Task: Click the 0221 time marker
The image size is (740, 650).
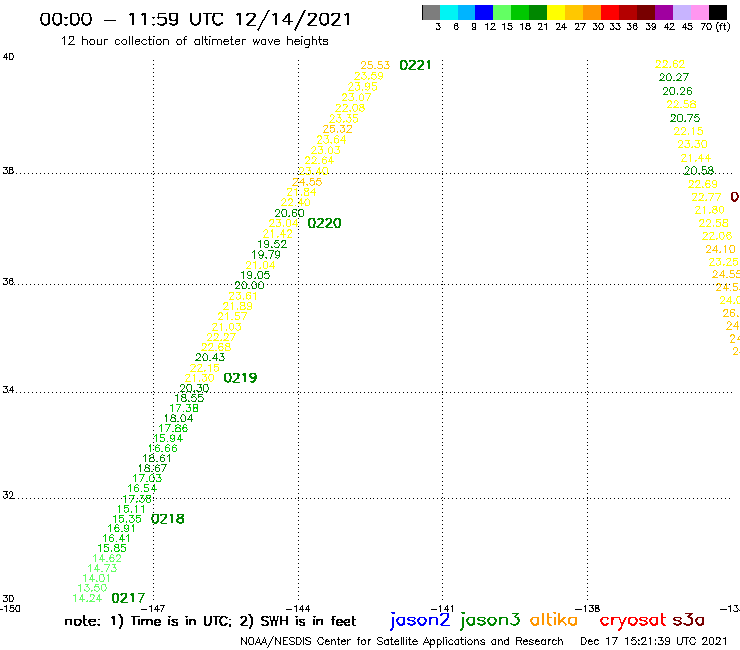Action: coord(415,65)
